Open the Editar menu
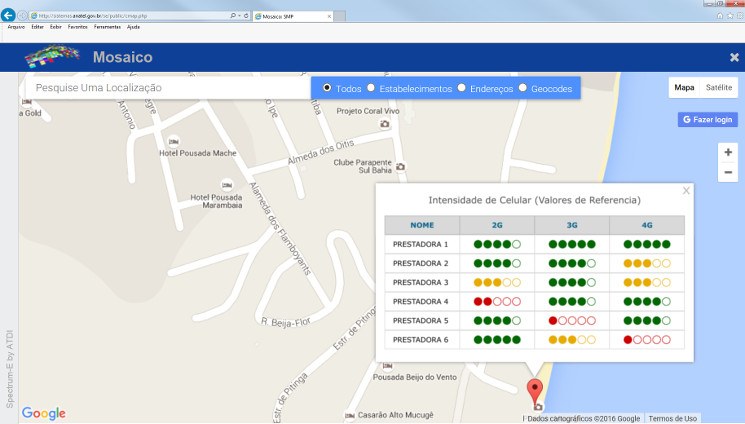The width and height of the screenshot is (745, 424). click(38, 27)
